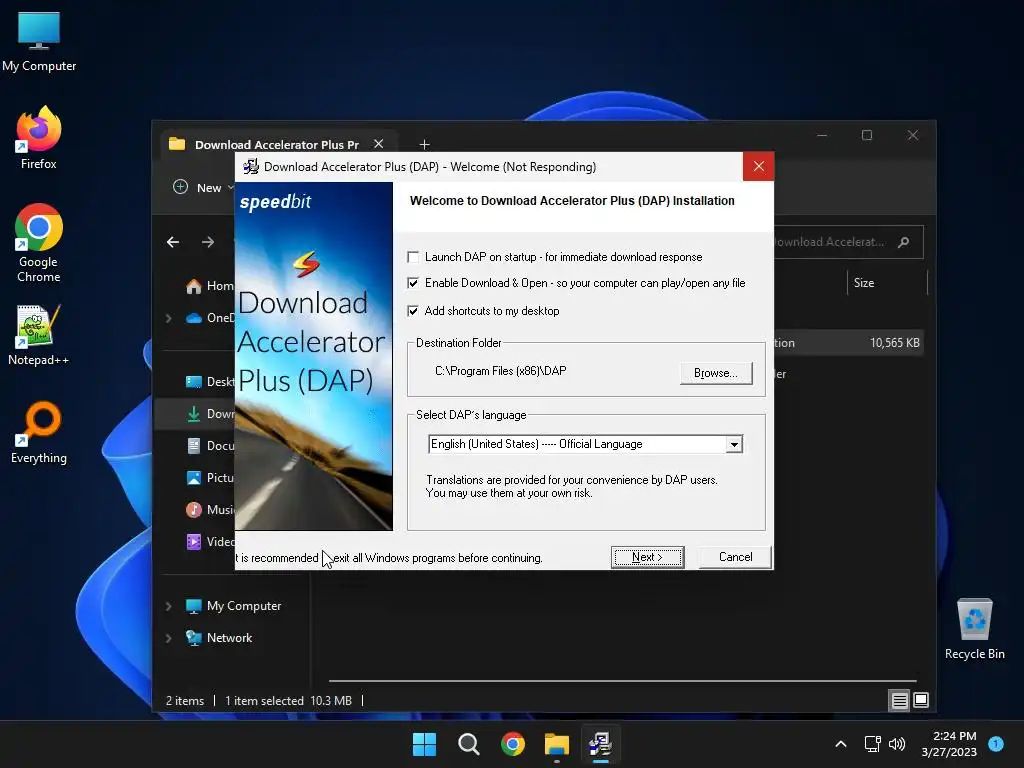Viewport: 1024px width, 768px height.
Task: Close the DAP installer dialog
Action: point(758,167)
